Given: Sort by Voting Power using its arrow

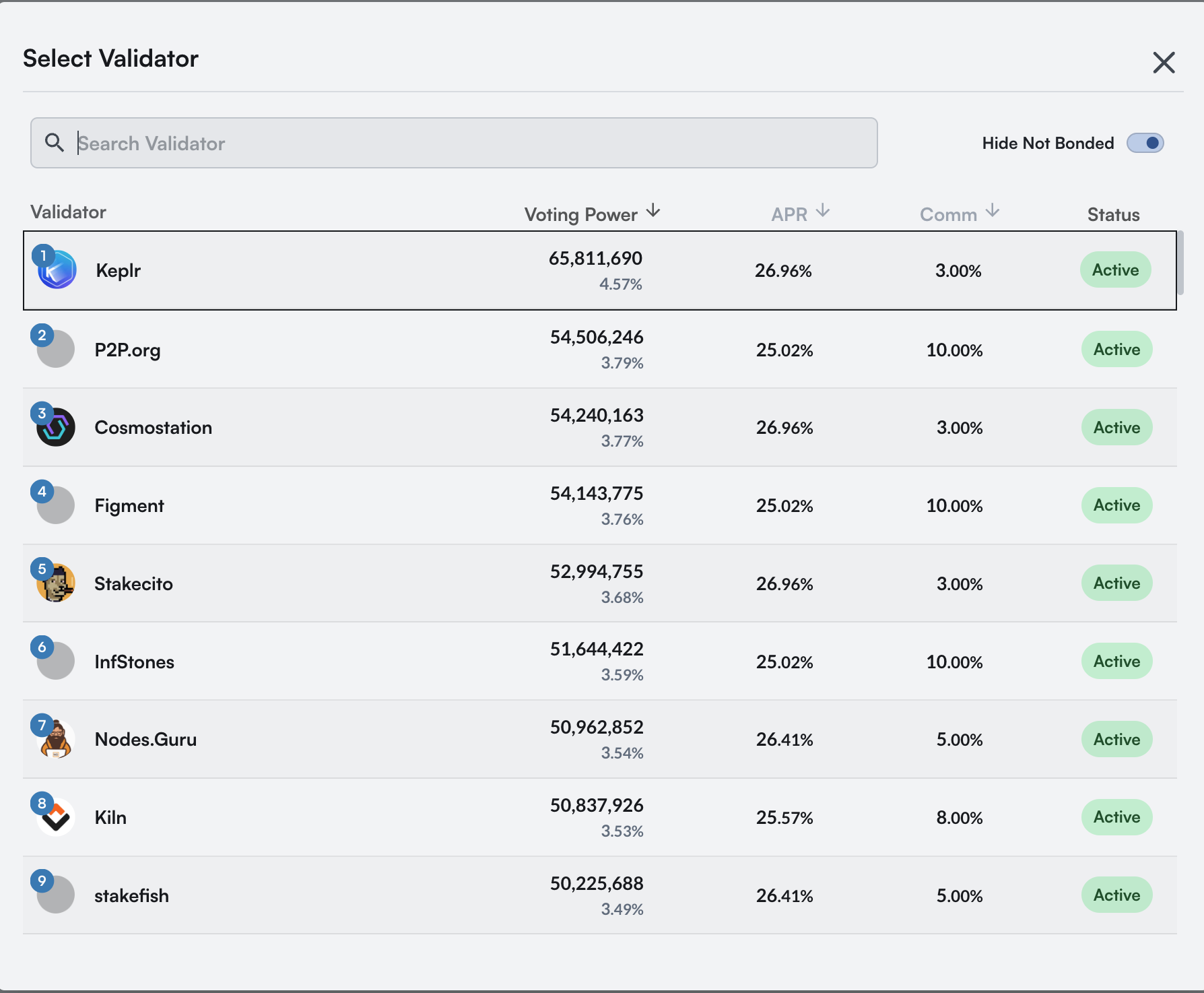Looking at the screenshot, I should pos(653,210).
